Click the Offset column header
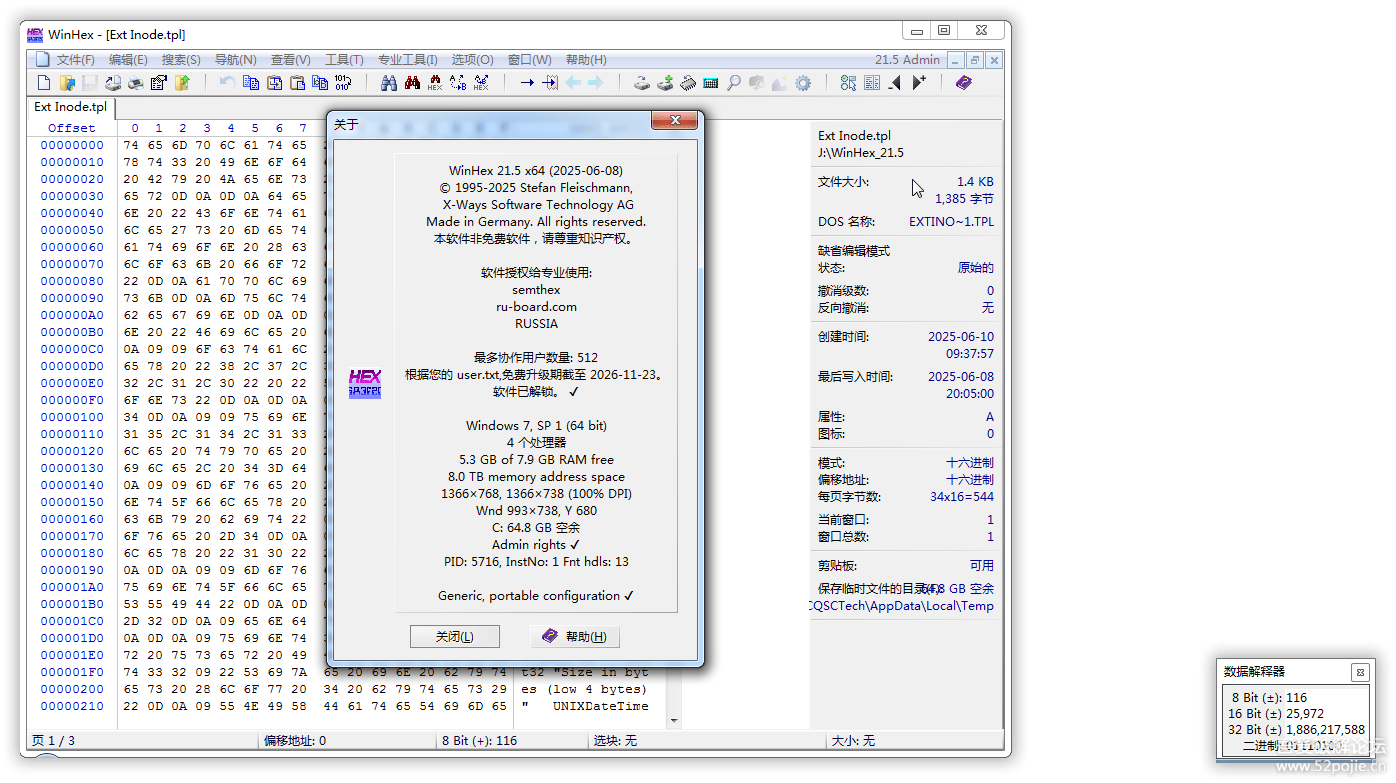 click(x=72, y=128)
